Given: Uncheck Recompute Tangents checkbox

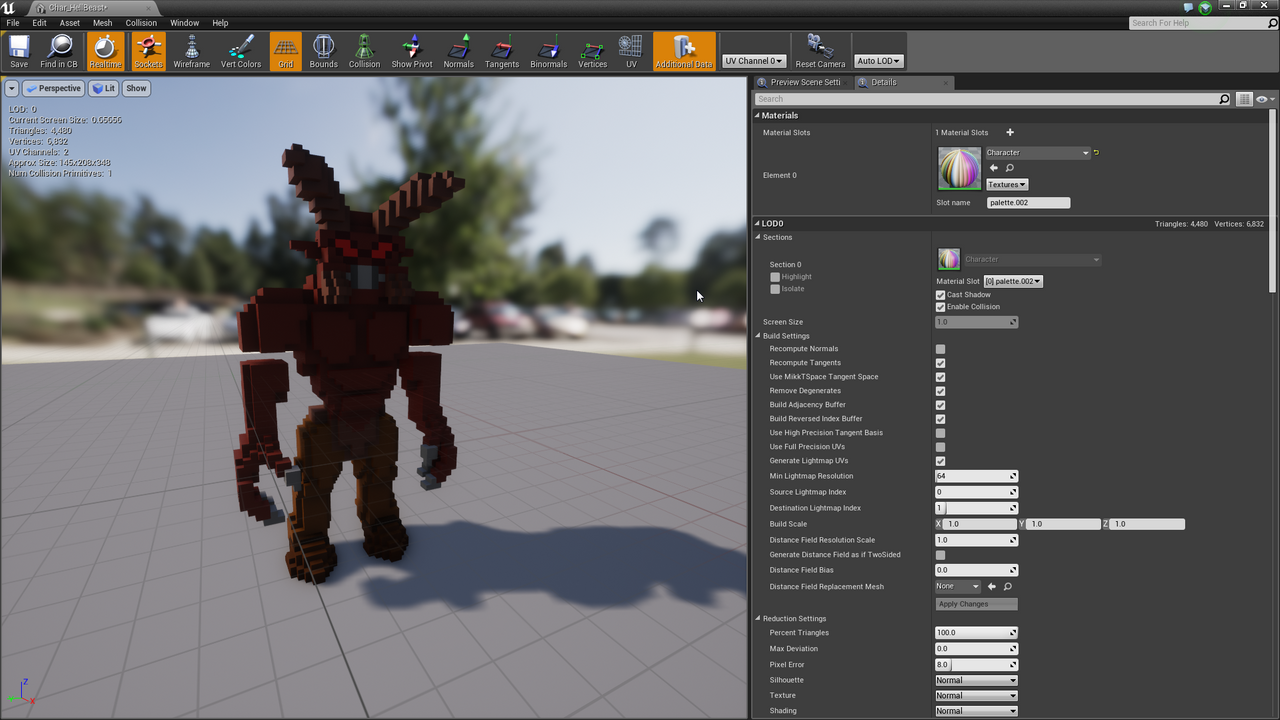Looking at the screenshot, I should (x=940, y=363).
